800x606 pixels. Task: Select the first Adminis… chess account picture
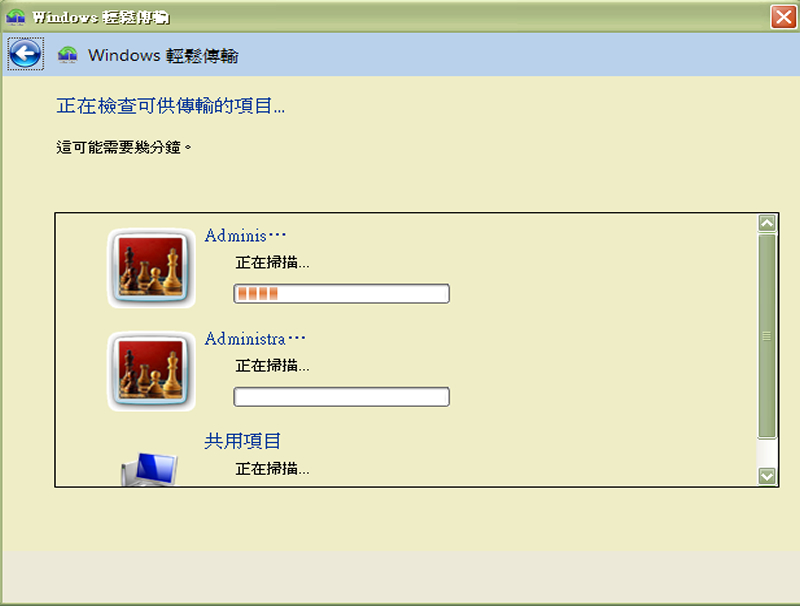click(x=151, y=268)
